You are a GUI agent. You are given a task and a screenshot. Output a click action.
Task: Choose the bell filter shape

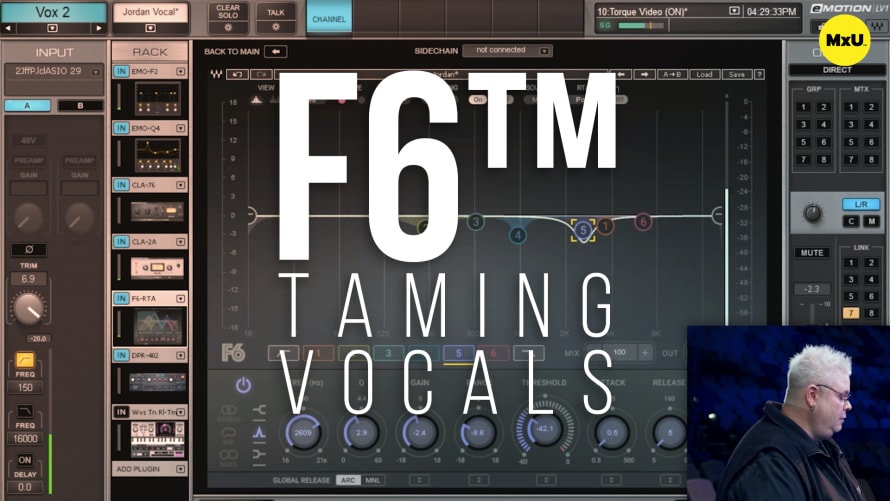[x=259, y=432]
